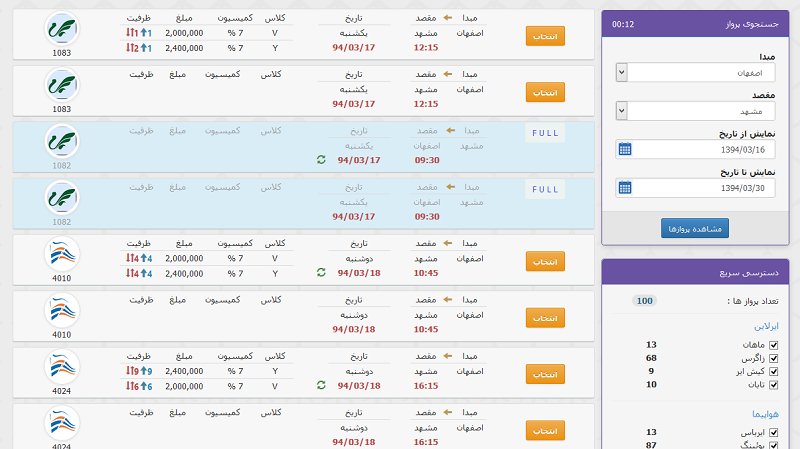
Task: Click capacity arrows showing 6 in flight 4024 row
Action: (139, 386)
